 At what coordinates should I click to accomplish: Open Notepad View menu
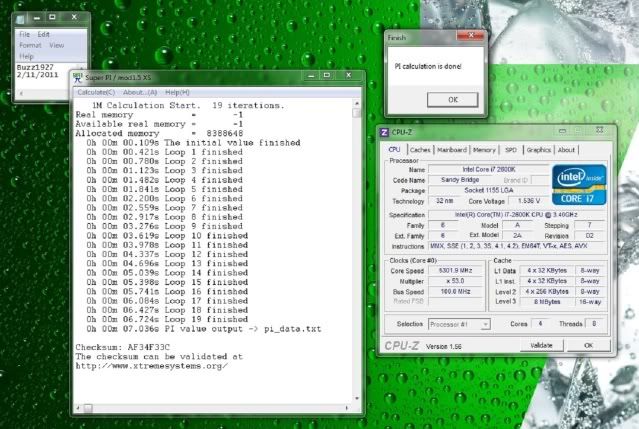point(57,45)
